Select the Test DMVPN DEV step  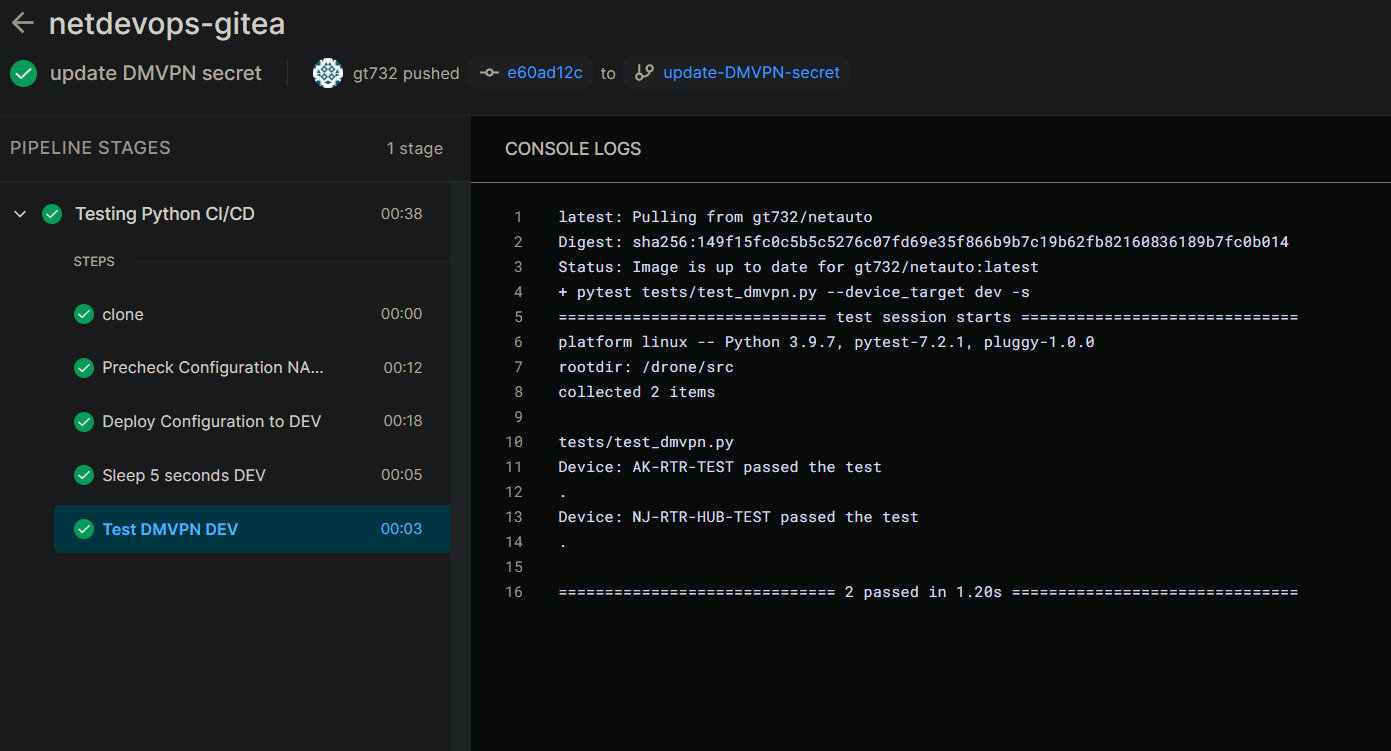click(x=170, y=529)
